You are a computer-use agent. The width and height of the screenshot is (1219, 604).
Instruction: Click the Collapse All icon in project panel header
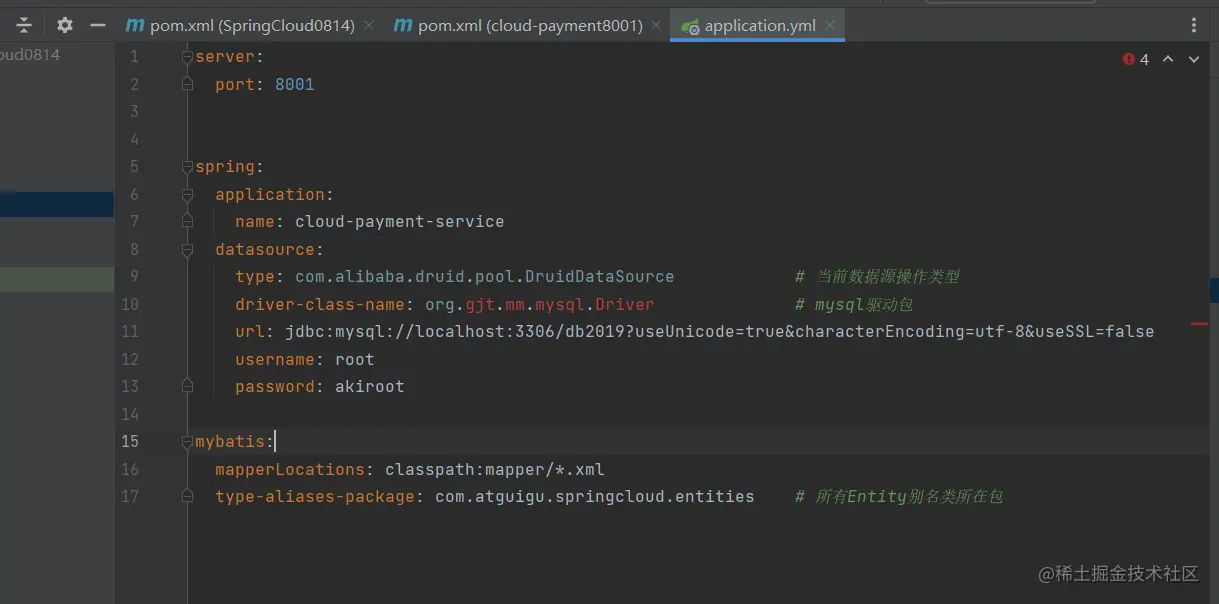click(x=24, y=26)
